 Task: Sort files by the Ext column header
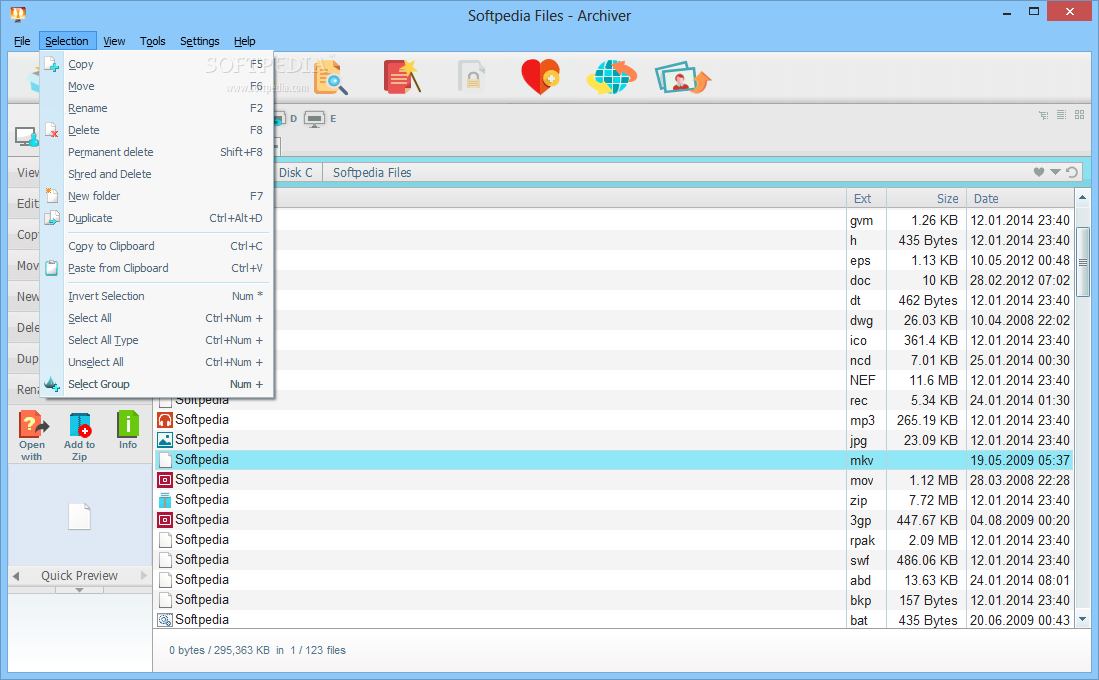866,198
